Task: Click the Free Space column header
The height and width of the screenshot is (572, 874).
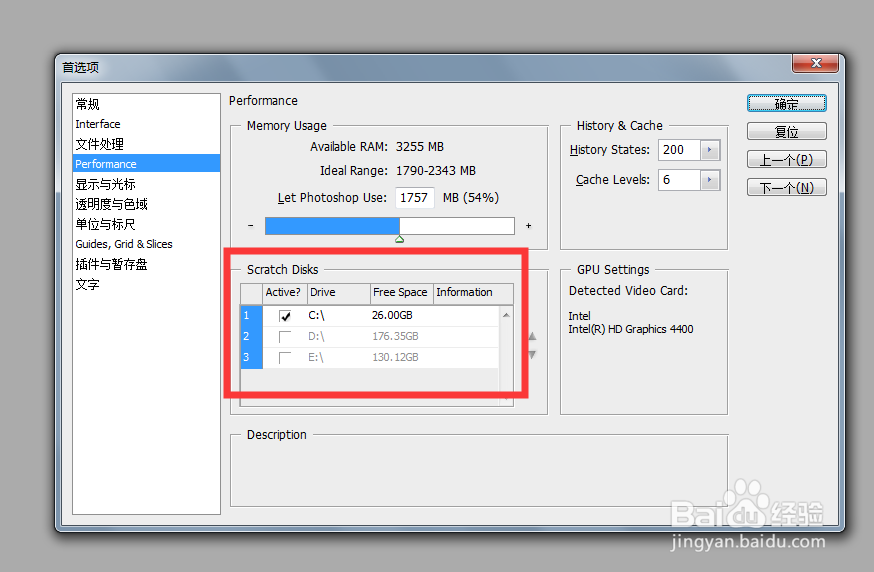Action: click(x=402, y=293)
